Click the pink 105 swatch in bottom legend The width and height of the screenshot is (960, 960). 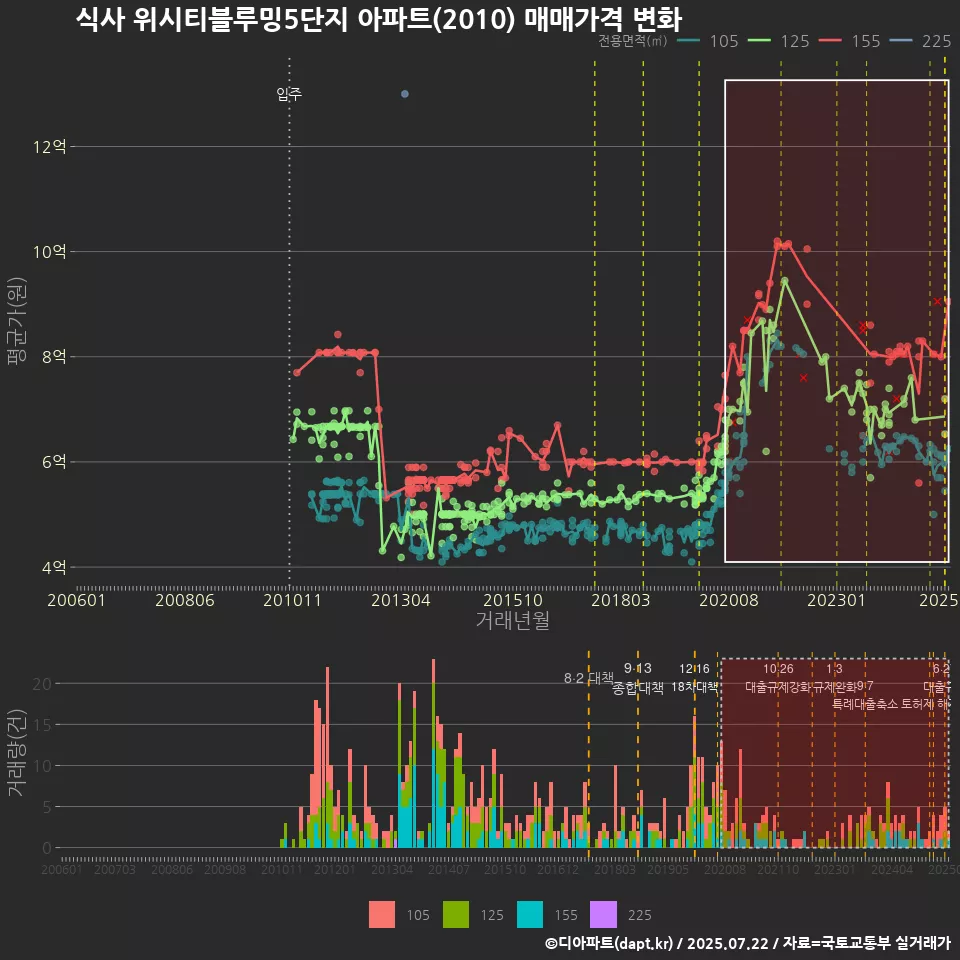click(x=381, y=914)
